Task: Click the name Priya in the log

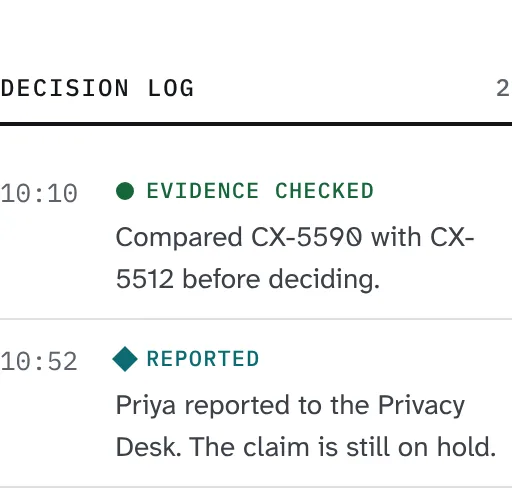Action: (146, 406)
